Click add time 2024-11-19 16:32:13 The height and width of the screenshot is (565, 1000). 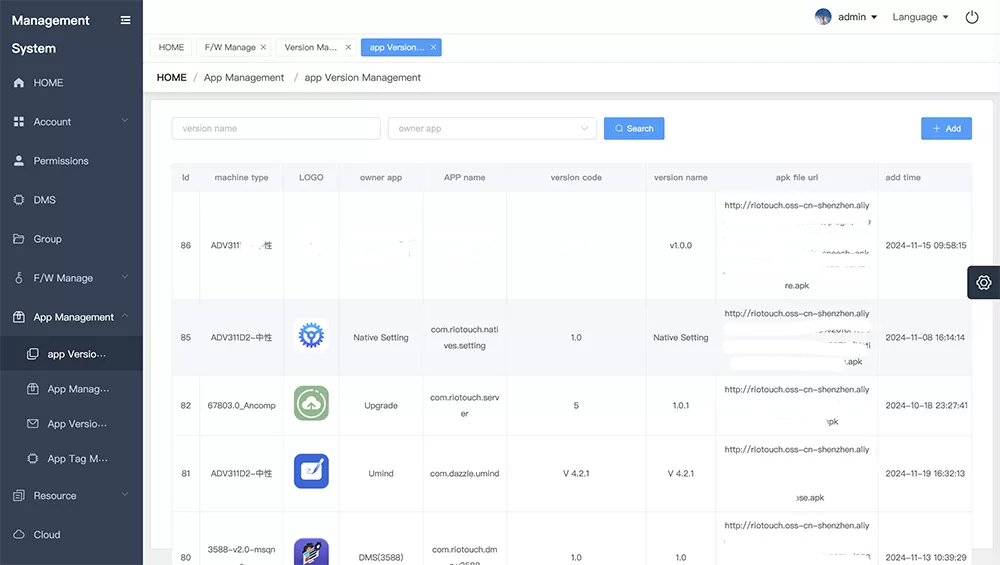coord(925,473)
